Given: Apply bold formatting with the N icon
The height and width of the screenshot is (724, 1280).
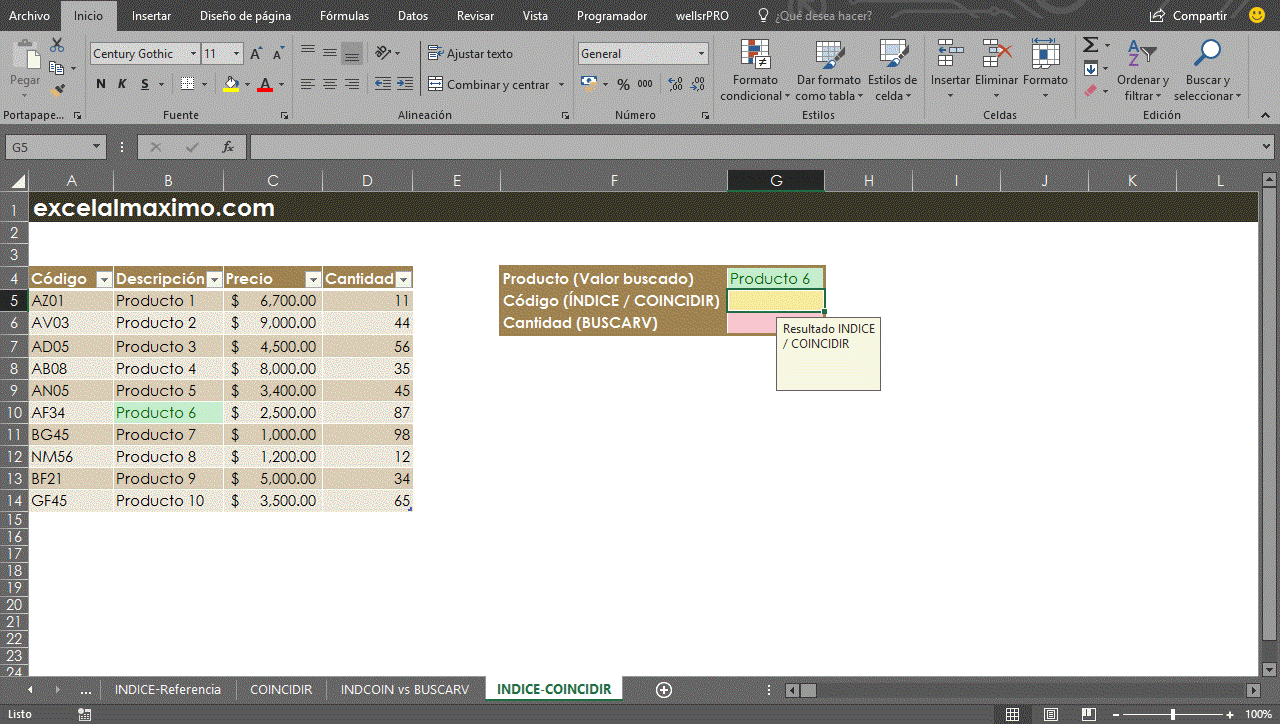Looking at the screenshot, I should click(x=99, y=84).
